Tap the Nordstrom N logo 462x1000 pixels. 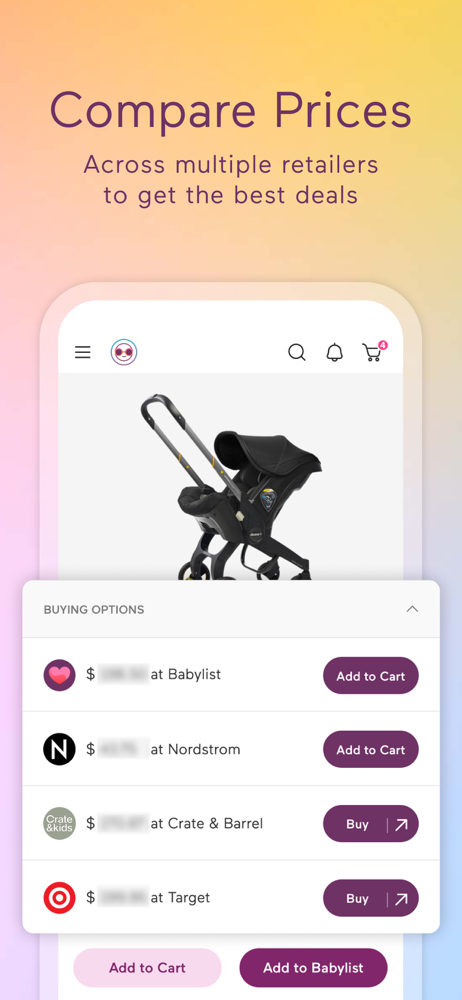59,749
